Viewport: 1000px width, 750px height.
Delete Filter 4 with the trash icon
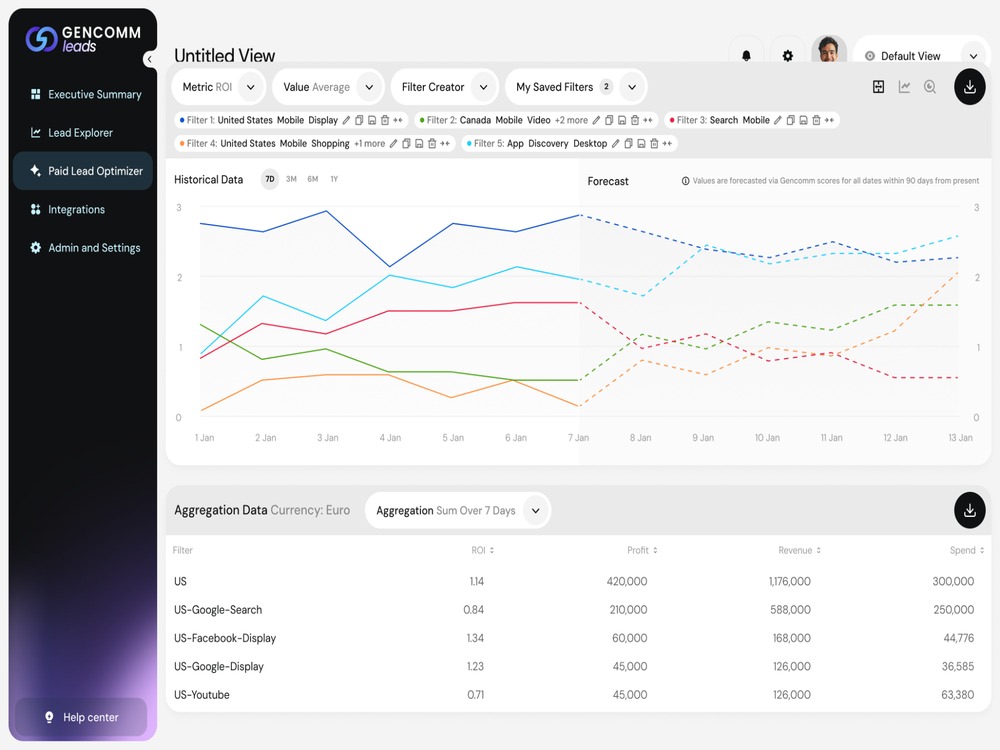click(x=432, y=143)
